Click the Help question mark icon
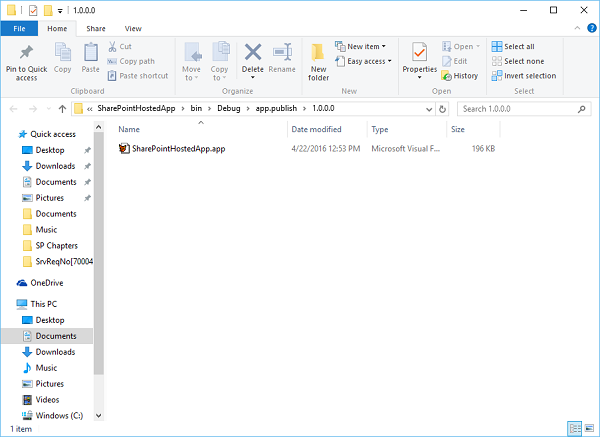Viewport: 600px width, 437px height. (x=592, y=28)
